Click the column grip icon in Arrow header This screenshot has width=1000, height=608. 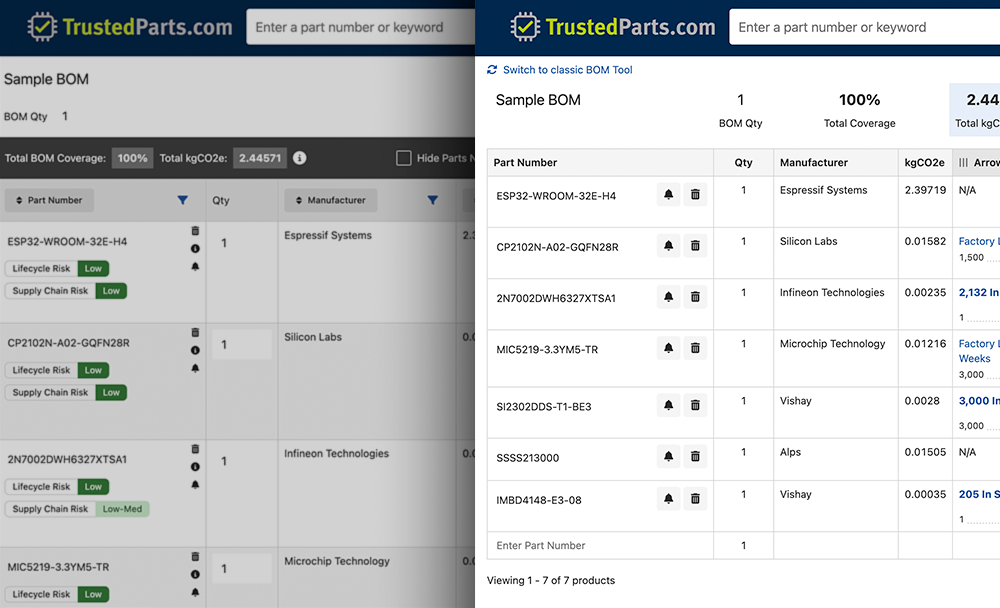click(x=964, y=162)
